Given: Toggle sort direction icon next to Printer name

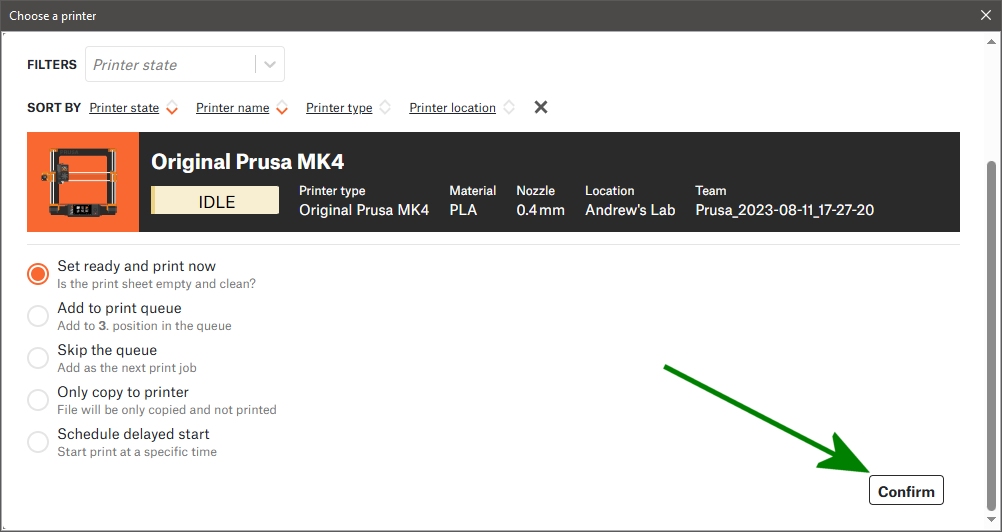Looking at the screenshot, I should pos(282,107).
